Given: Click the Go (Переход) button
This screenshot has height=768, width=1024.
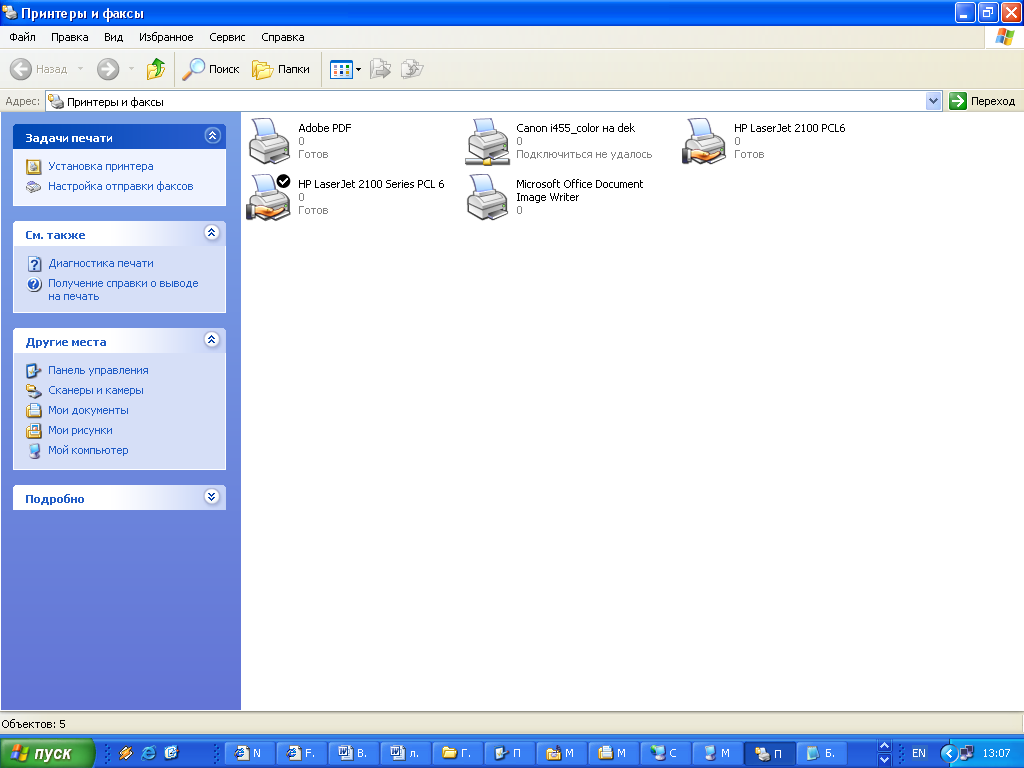Looking at the screenshot, I should point(982,101).
